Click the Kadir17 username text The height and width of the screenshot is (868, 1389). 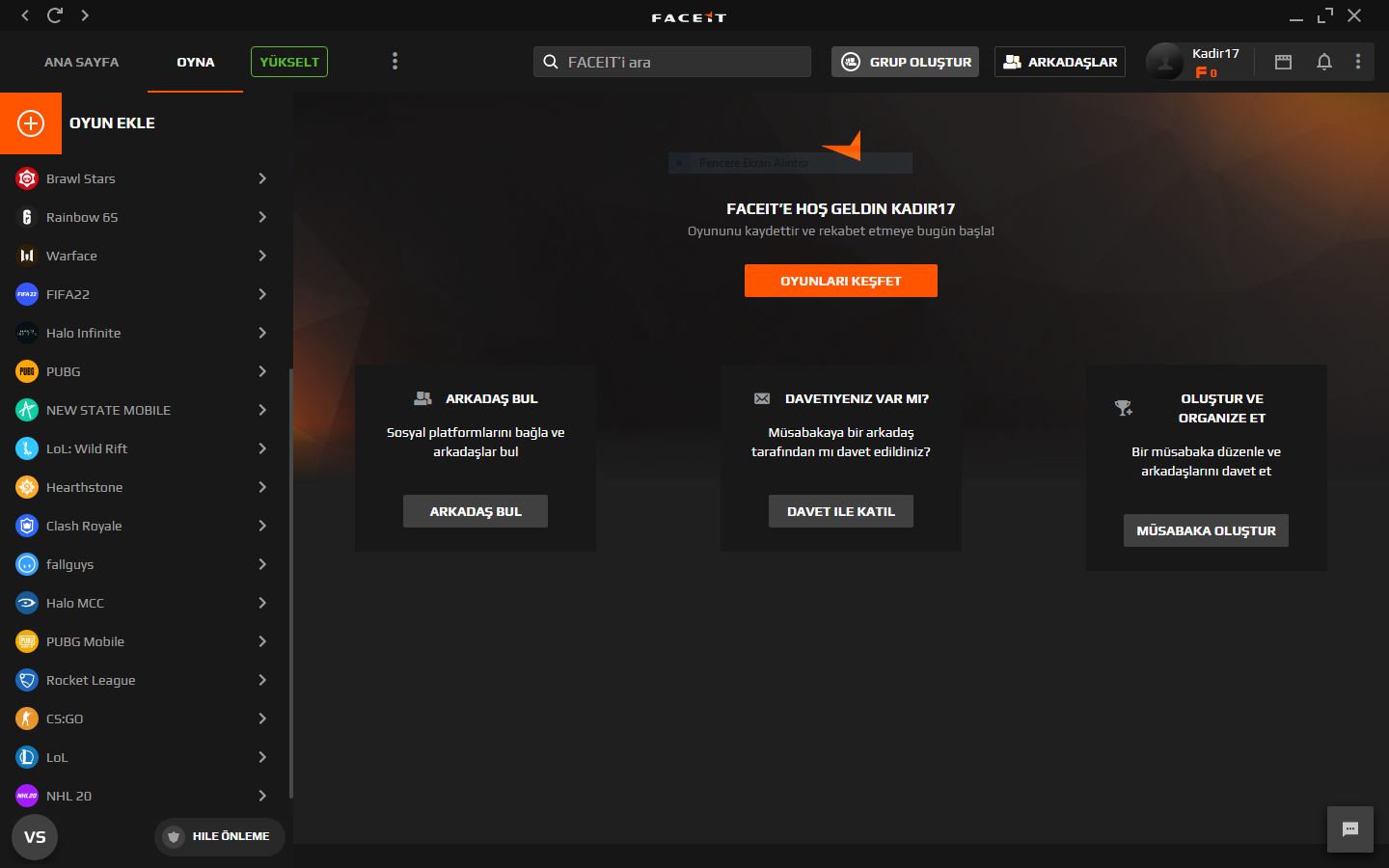[1215, 53]
